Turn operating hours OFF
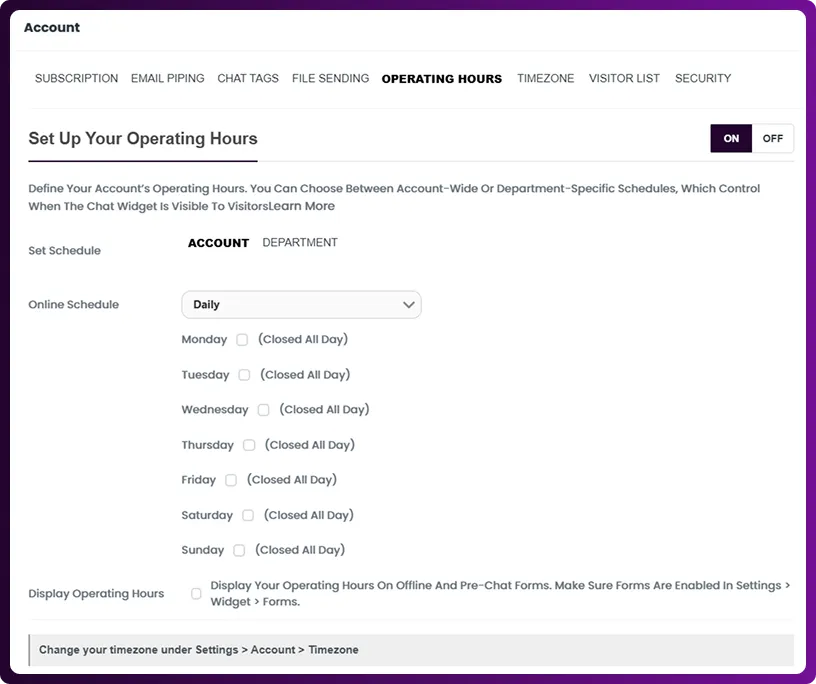 coord(772,139)
